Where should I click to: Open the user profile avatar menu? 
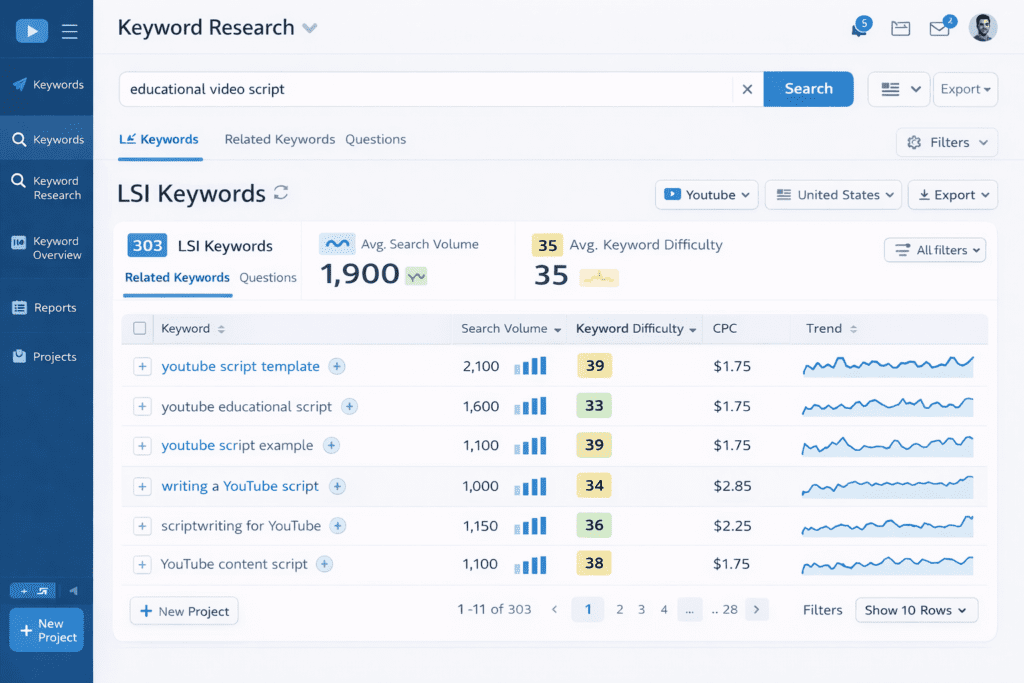[983, 27]
